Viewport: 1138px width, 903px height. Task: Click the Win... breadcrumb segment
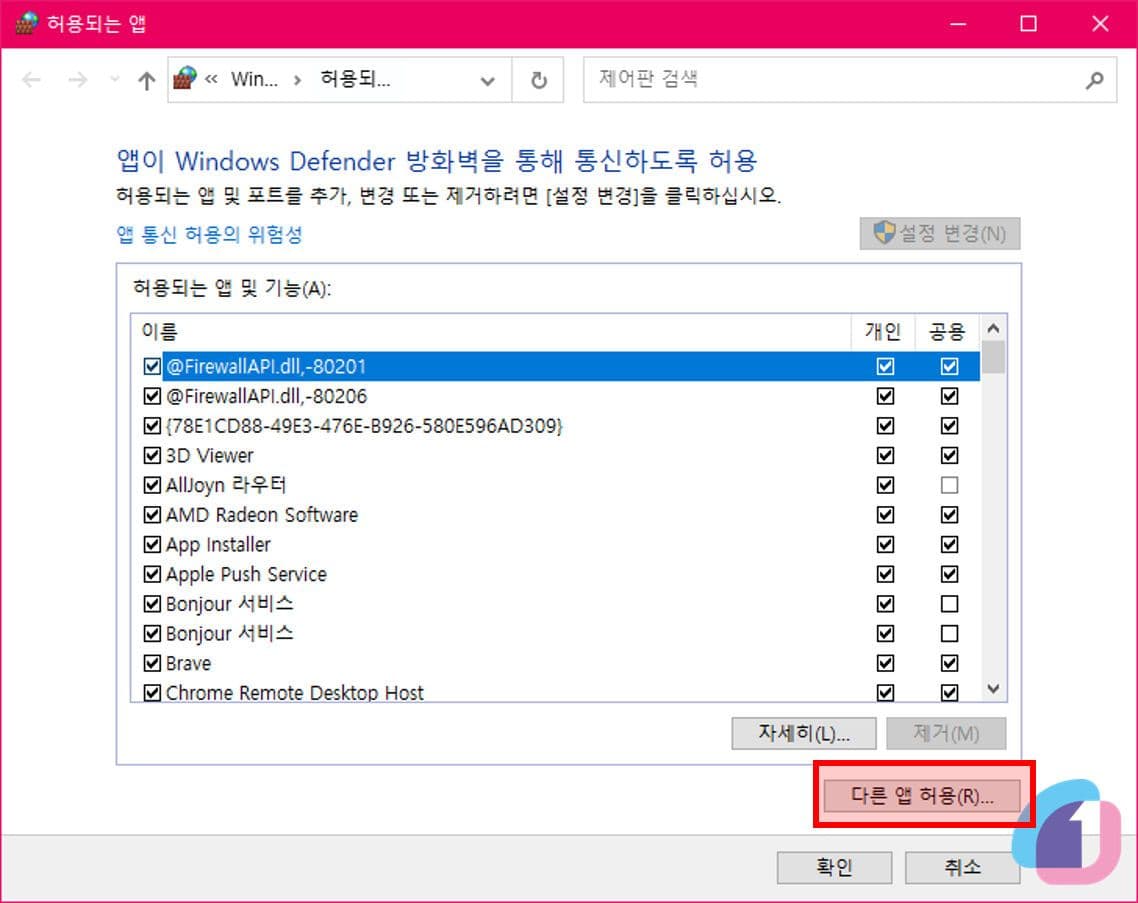point(254,79)
